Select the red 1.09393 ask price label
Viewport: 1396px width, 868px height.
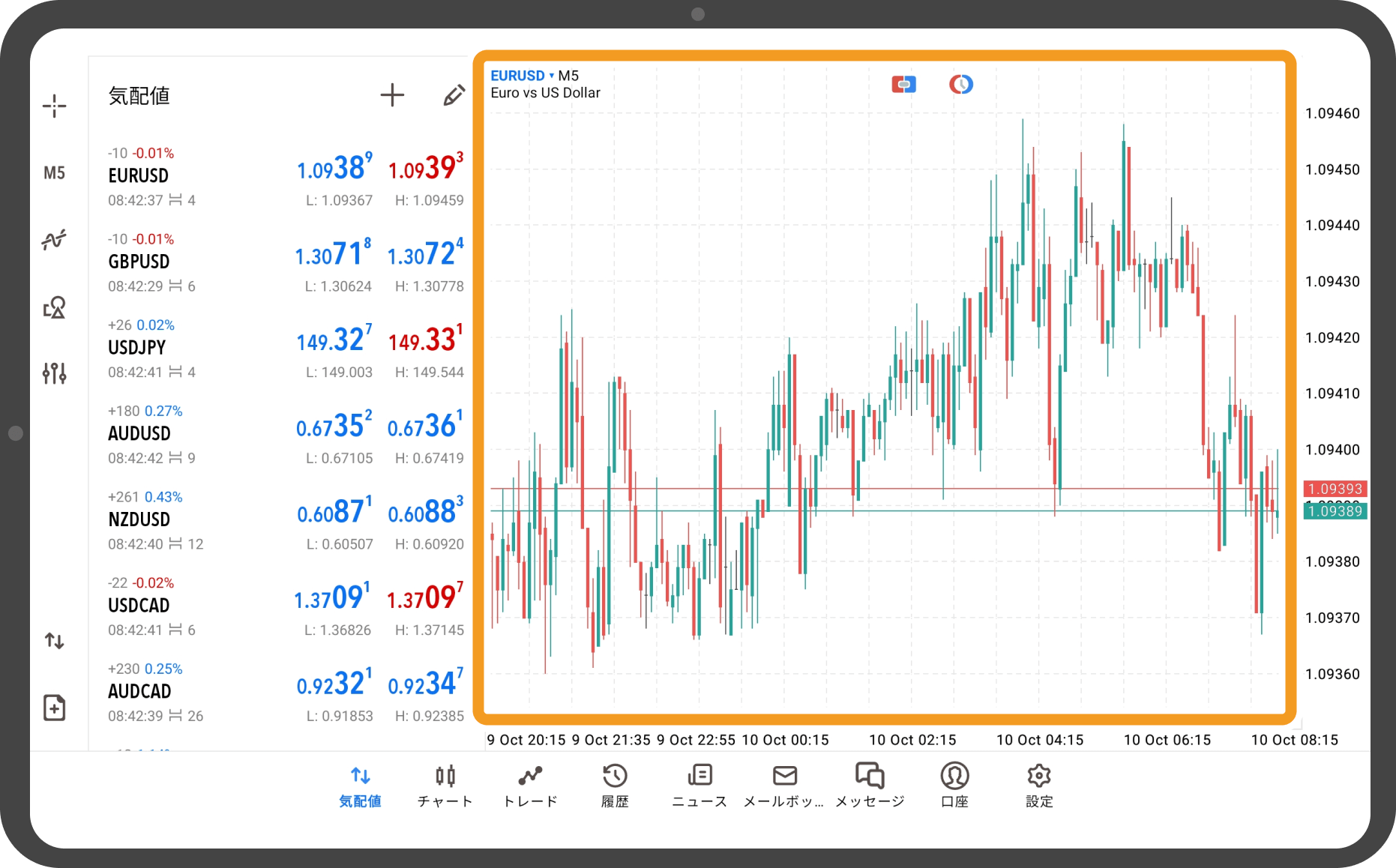coord(1335,489)
